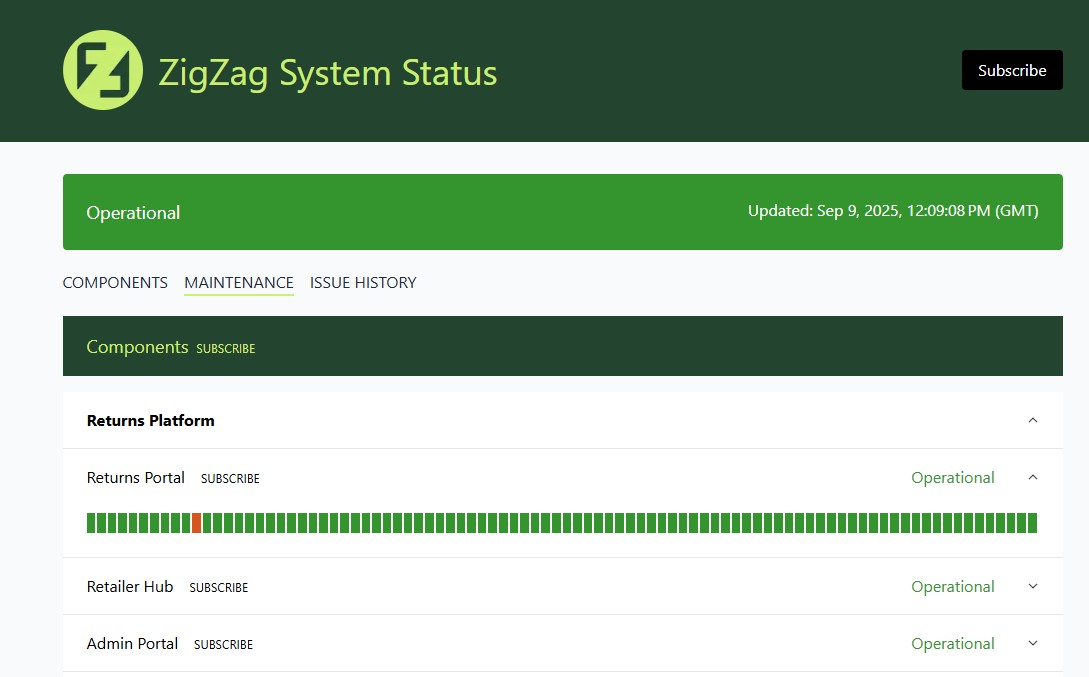The width and height of the screenshot is (1089, 677).
Task: Collapse the Returns Portal details
Action: [1033, 477]
